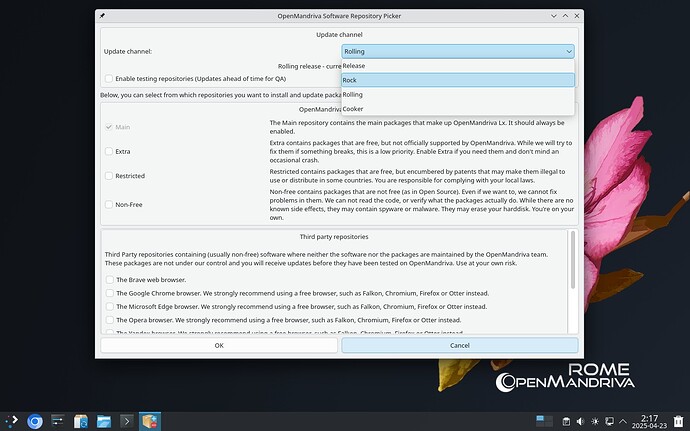
Task: Expand hidden system tray icons
Action: click(x=623, y=422)
